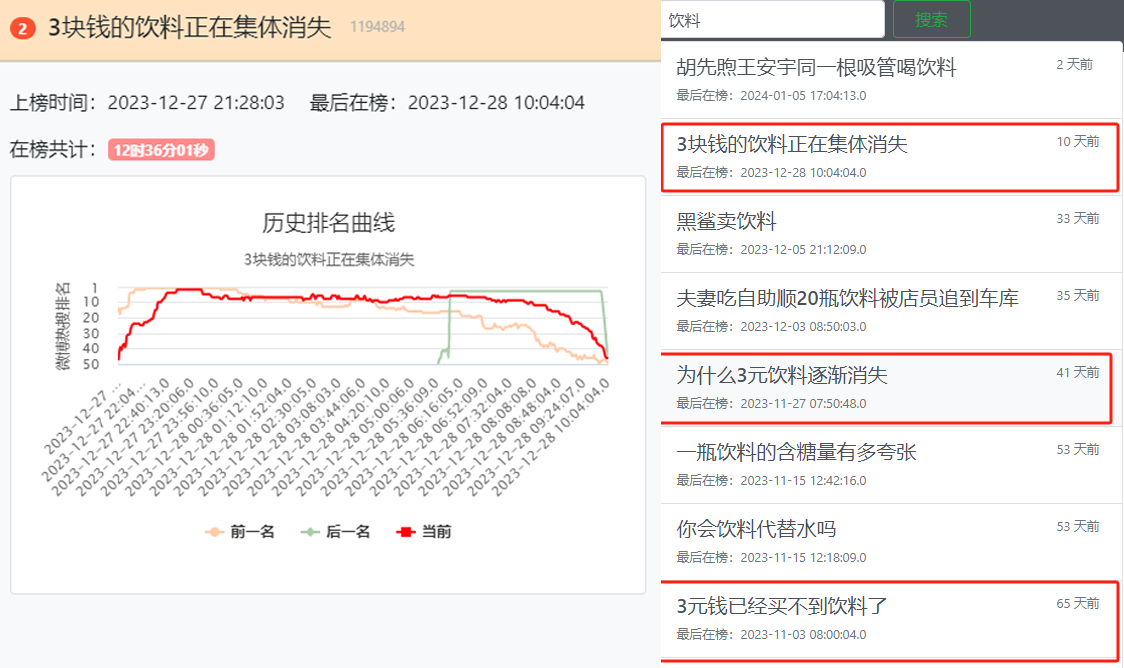Viewport: 1124px width, 668px height.
Task: Click the heat count 1194894
Action: pos(377,27)
